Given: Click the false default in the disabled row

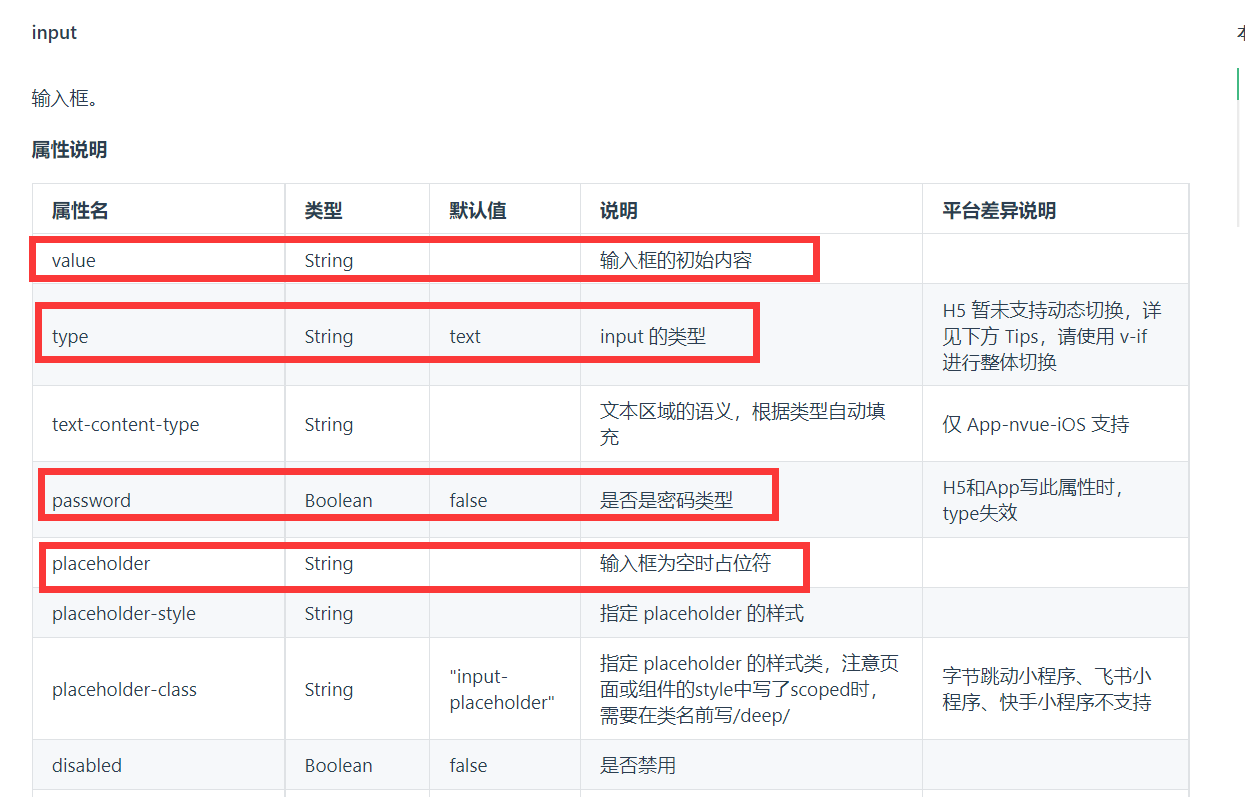Looking at the screenshot, I should [468, 766].
